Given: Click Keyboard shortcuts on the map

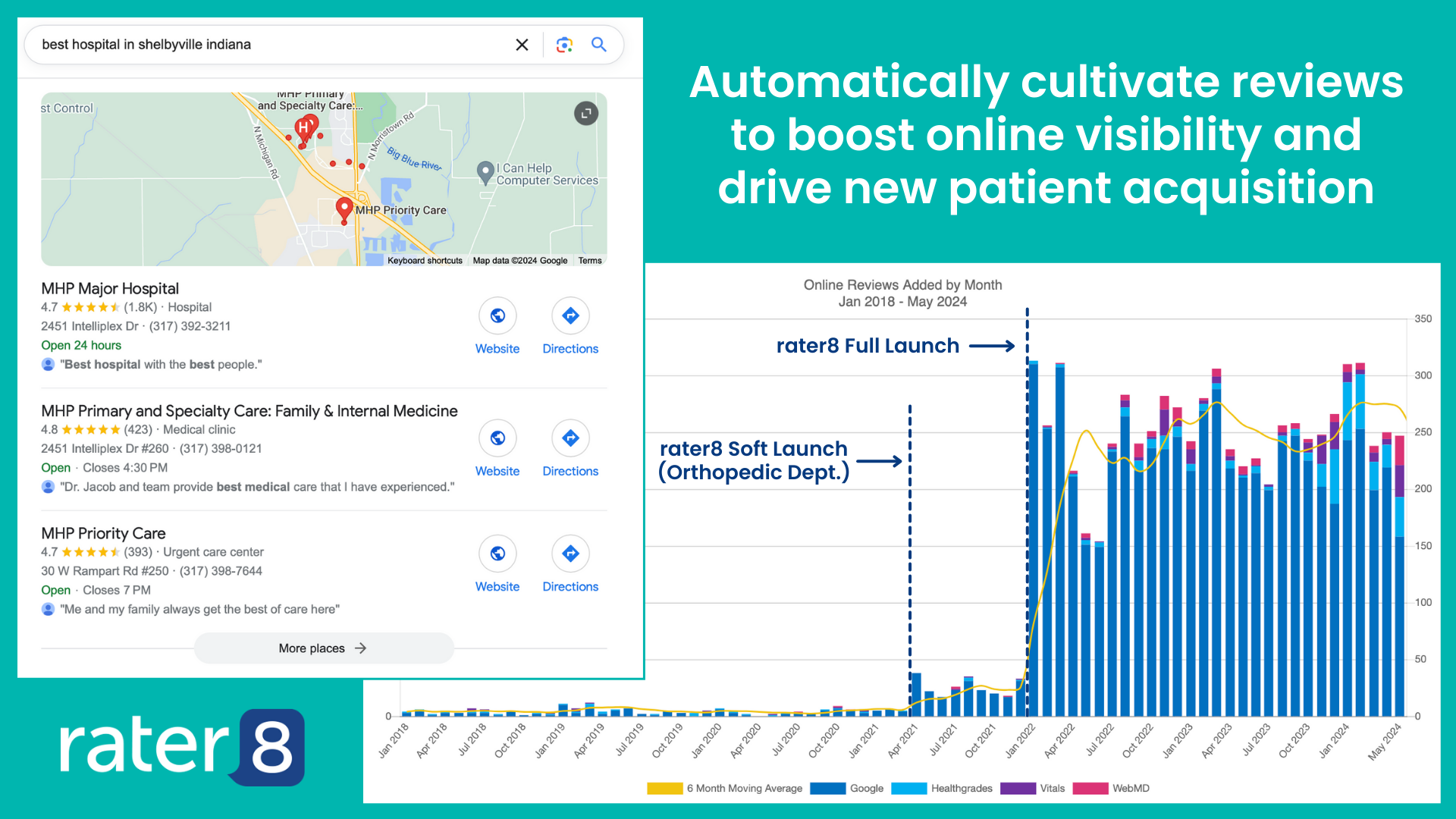Looking at the screenshot, I should (425, 261).
